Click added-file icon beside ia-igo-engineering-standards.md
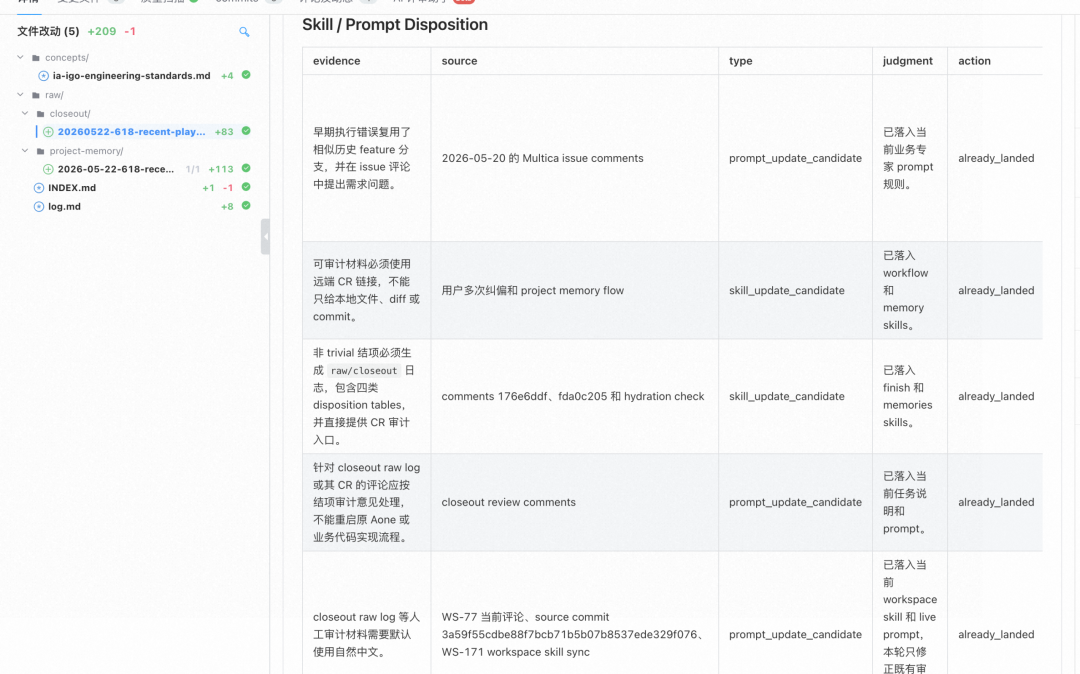The image size is (1080, 674). click(43, 76)
